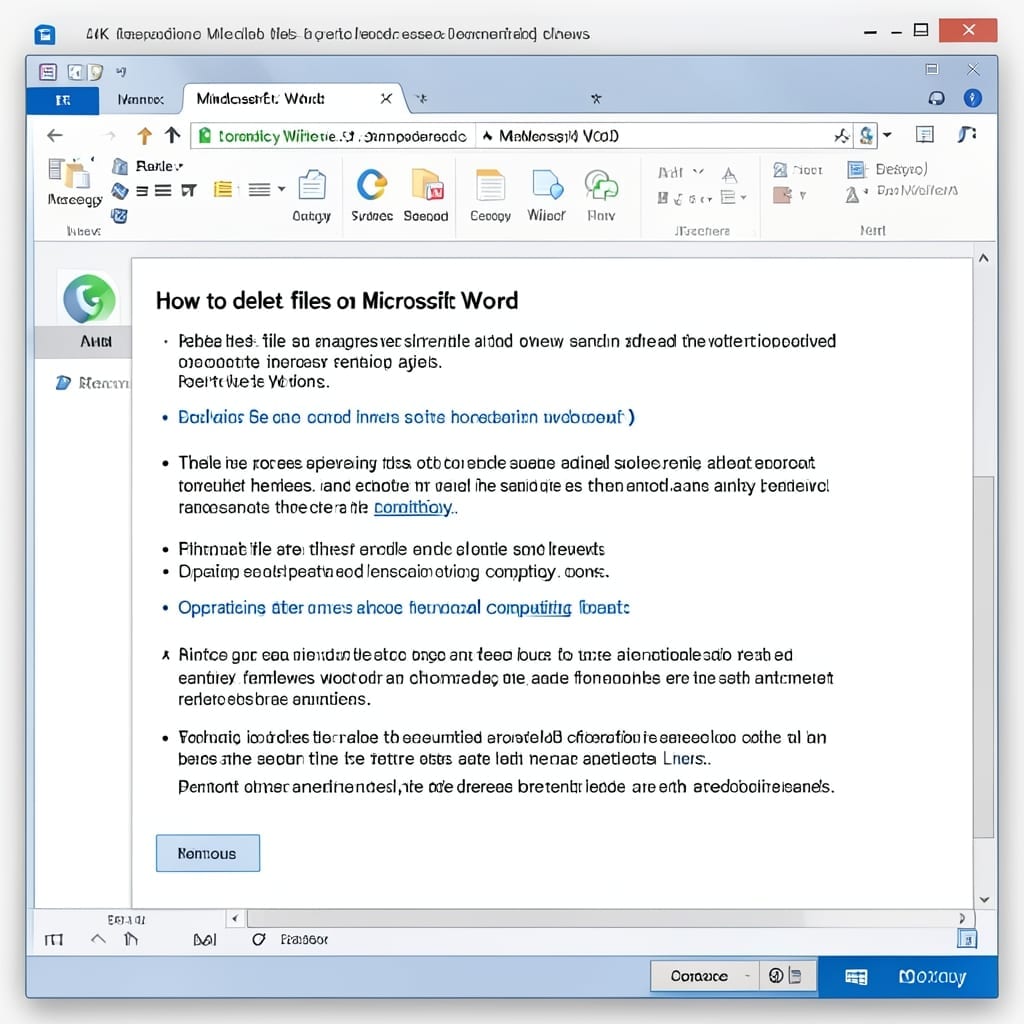
Task: Close the Mindasert Word tab
Action: [386, 99]
